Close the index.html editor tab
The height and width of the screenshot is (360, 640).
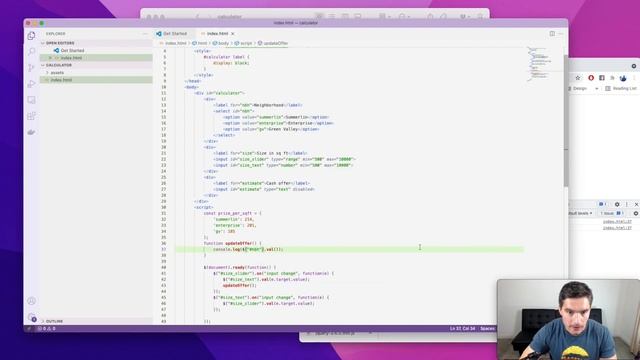[233, 33]
